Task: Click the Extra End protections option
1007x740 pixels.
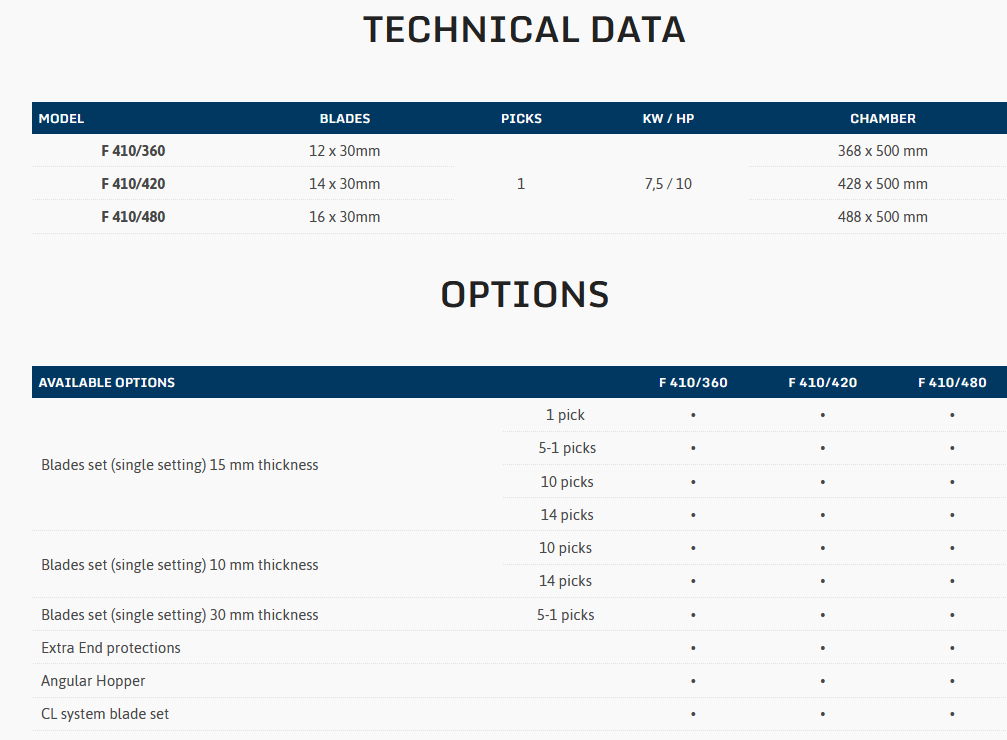Action: (111, 648)
